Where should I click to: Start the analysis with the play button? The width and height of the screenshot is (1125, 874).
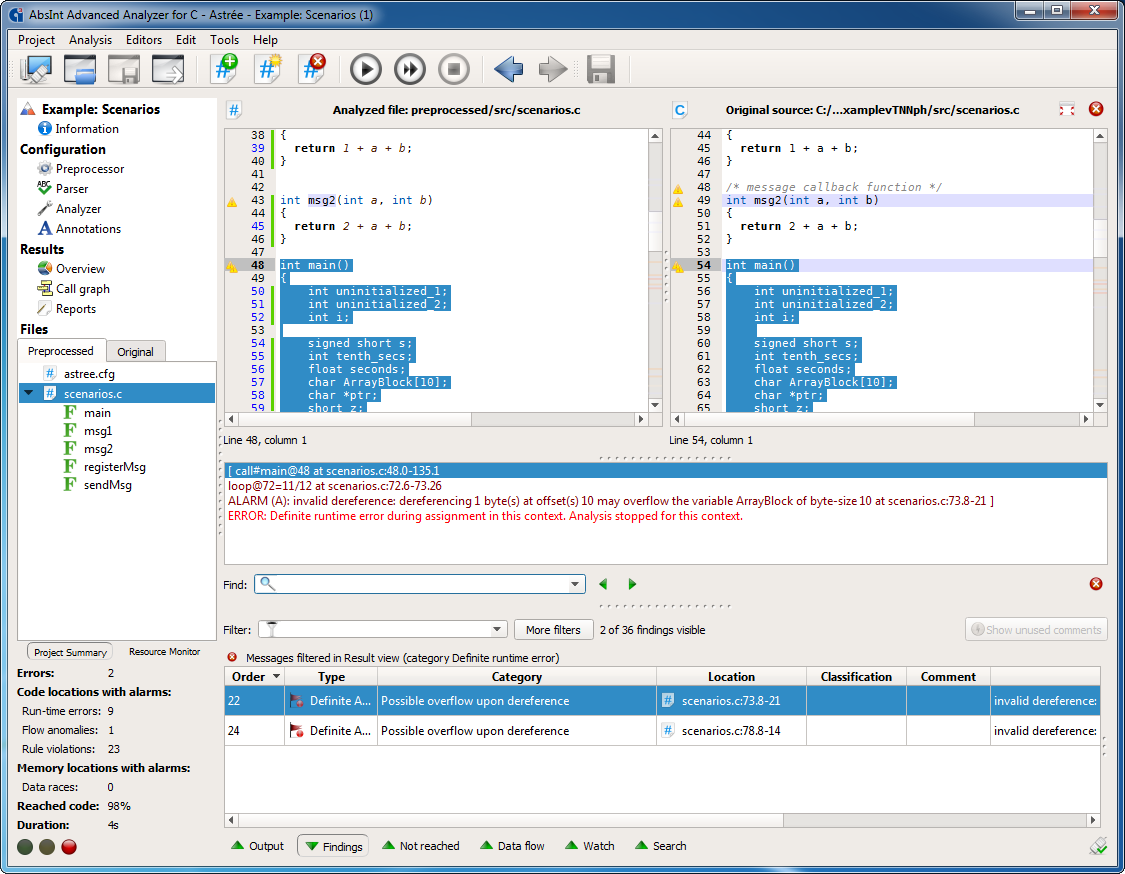[x=365, y=70]
